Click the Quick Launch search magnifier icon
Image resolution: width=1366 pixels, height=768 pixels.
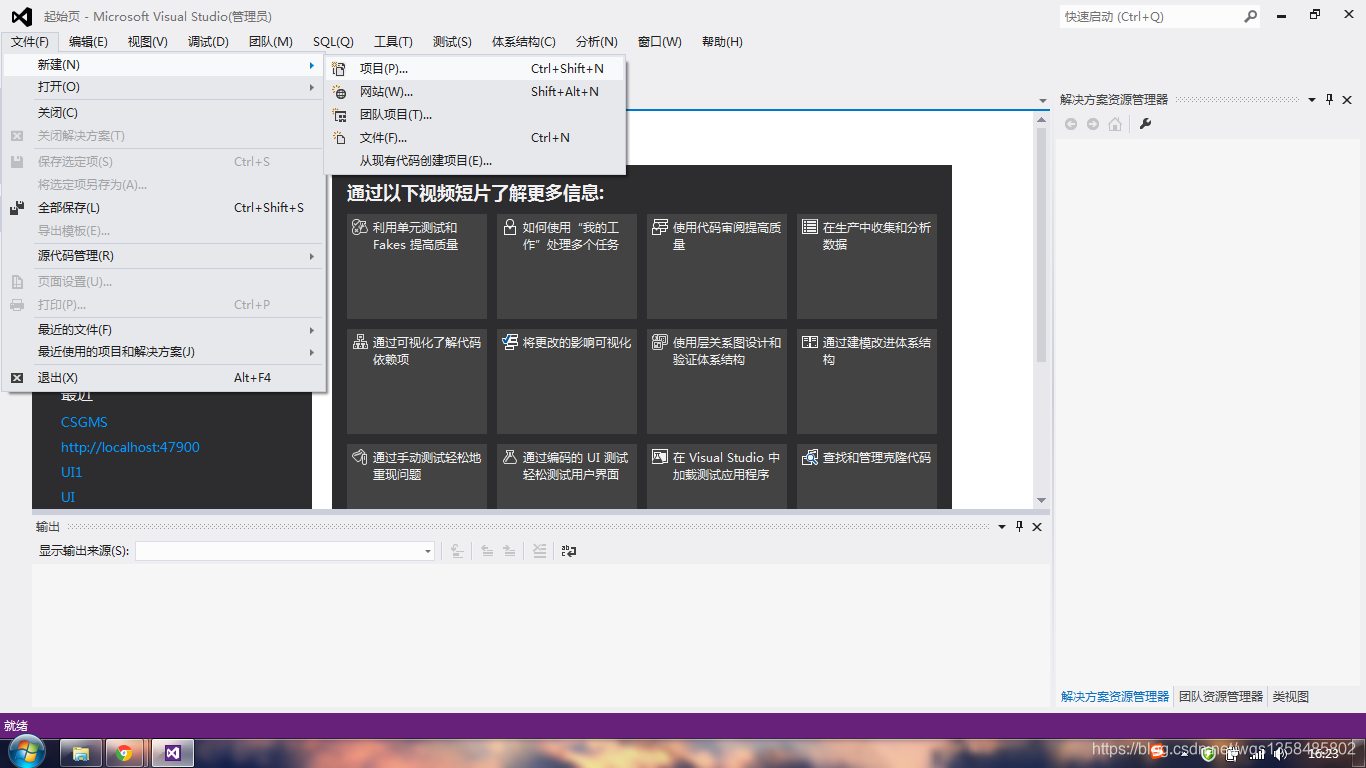pos(1250,16)
